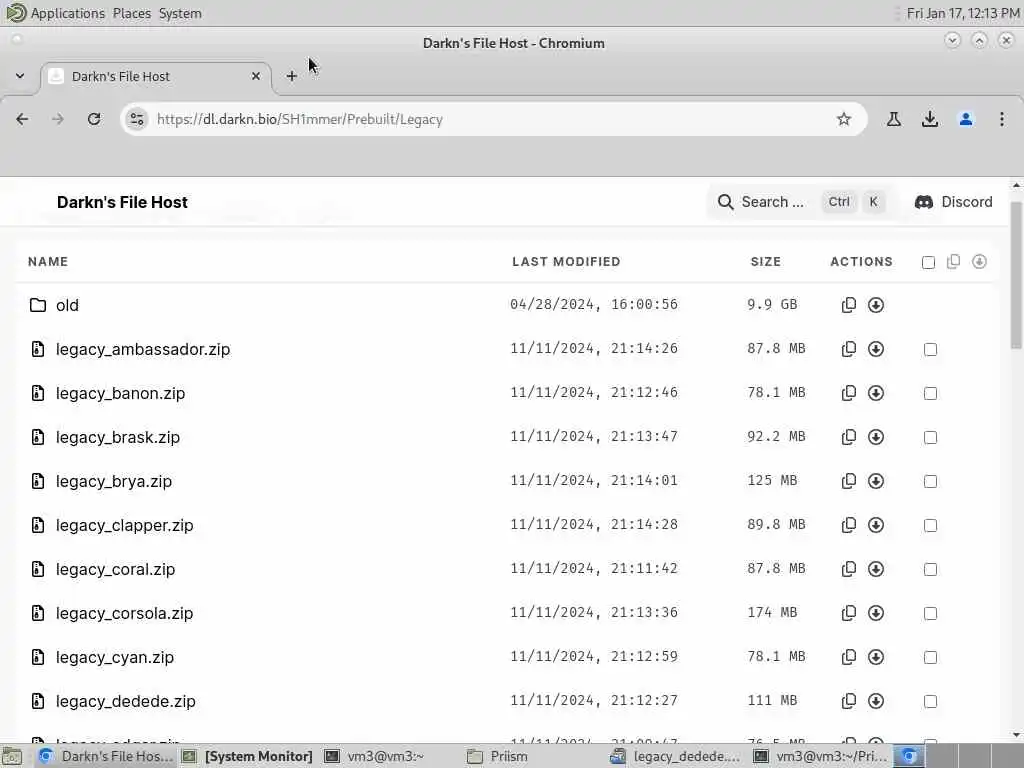This screenshot has height=768, width=1024.
Task: Open Chrome Labs flask icon
Action: (x=893, y=119)
